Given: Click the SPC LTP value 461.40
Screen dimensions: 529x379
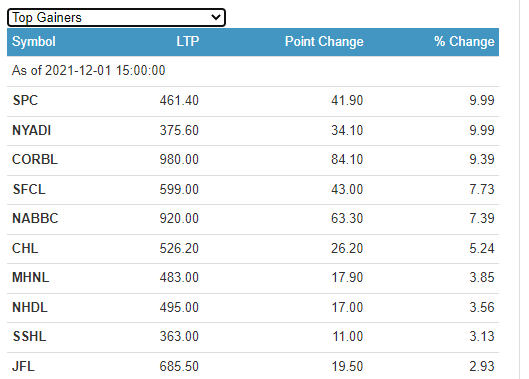Looking at the screenshot, I should tap(179, 101).
